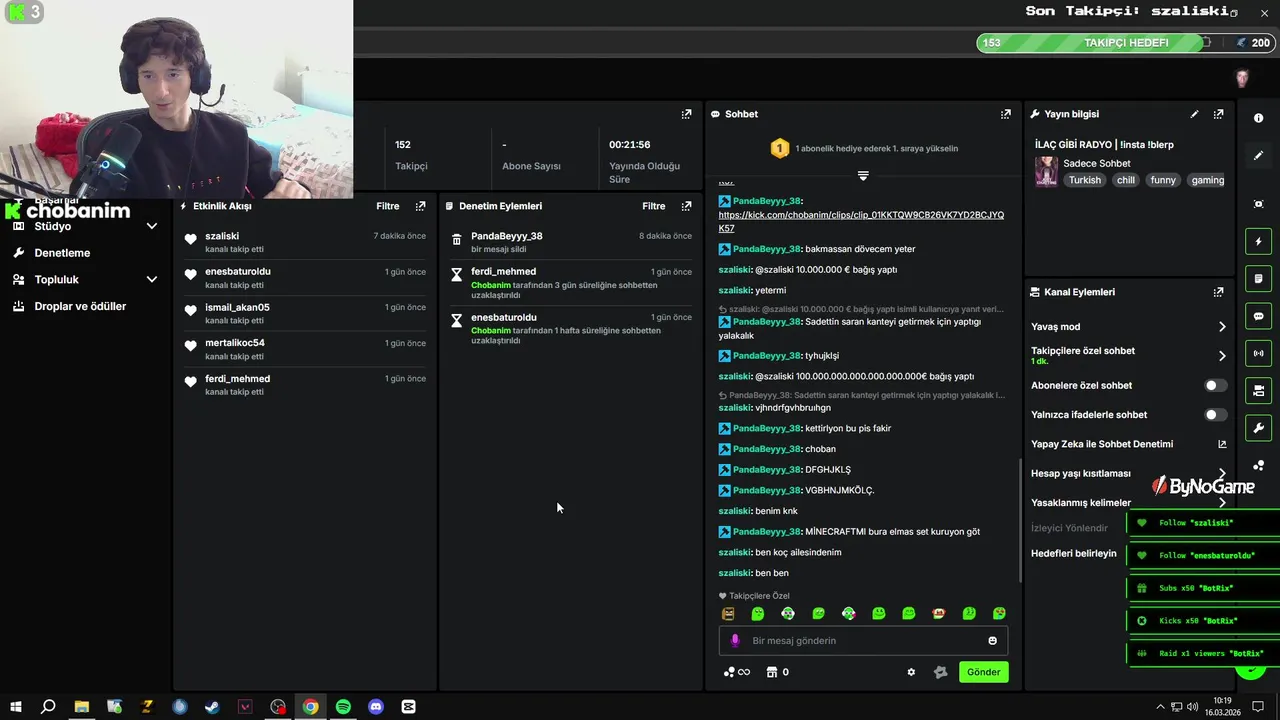Open chat settings gear icon
1280x720 pixels.
(x=911, y=672)
